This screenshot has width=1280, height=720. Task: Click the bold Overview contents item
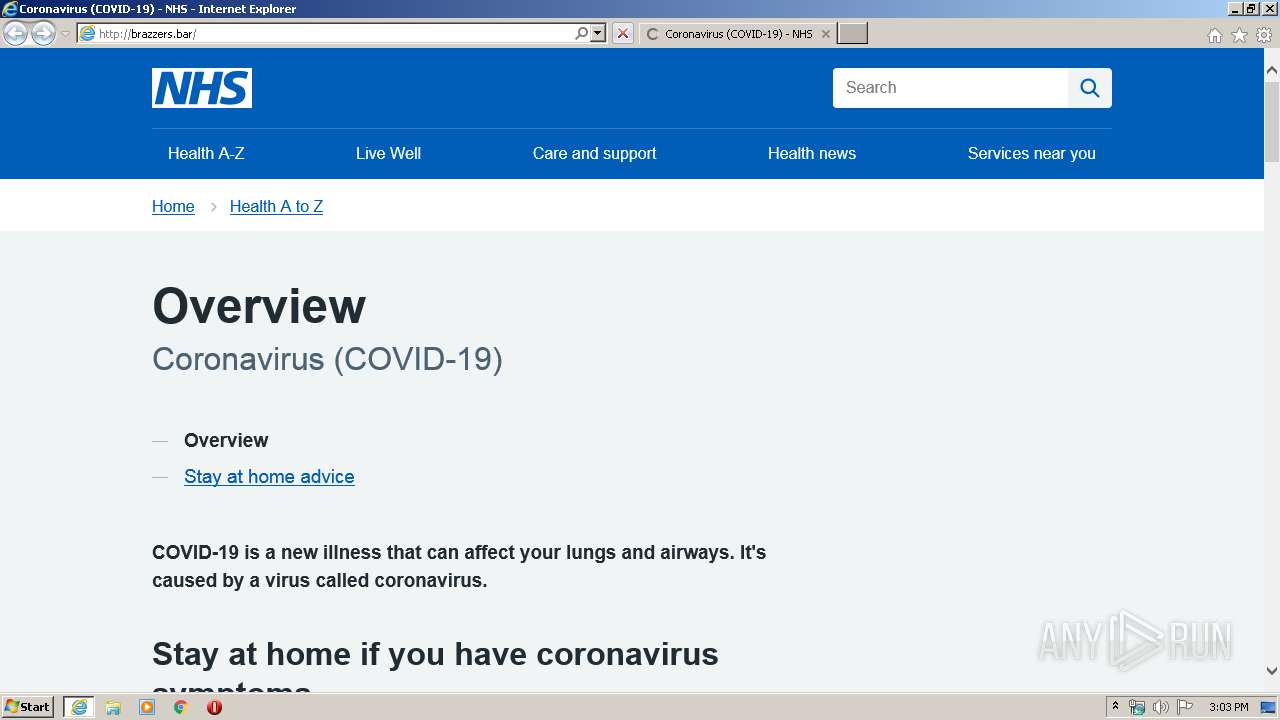tap(226, 440)
